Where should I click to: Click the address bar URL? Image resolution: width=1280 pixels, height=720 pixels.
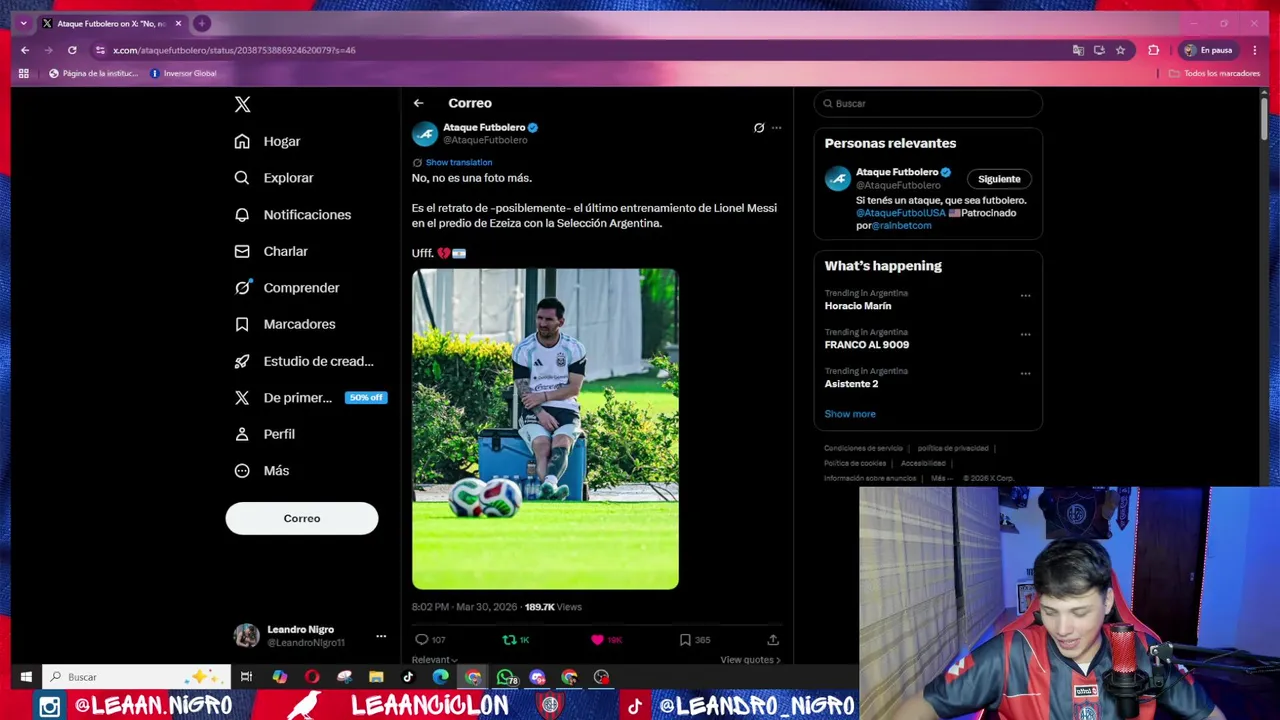pos(234,50)
